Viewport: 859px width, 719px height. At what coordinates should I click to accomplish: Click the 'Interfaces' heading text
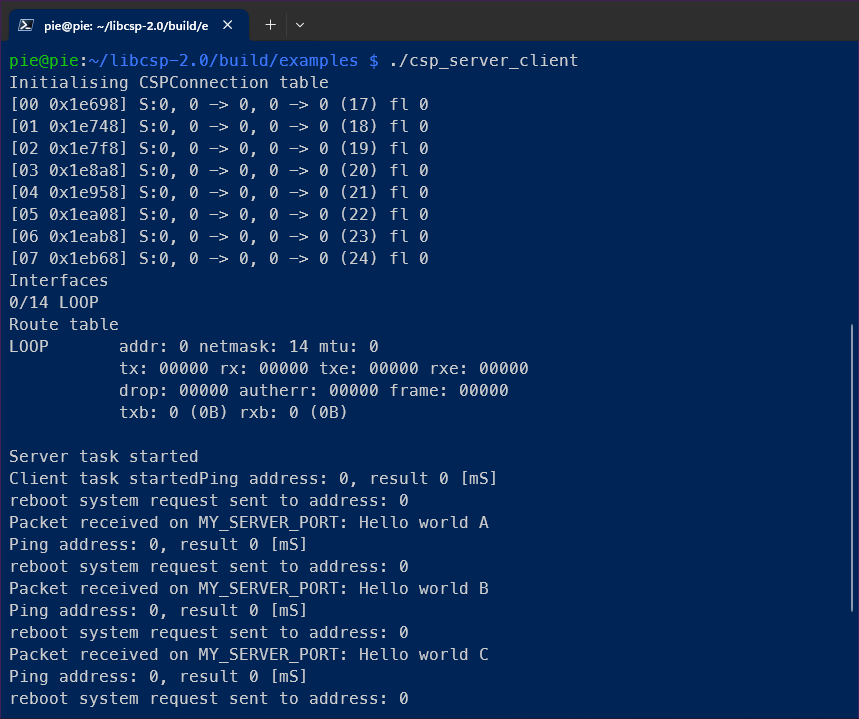57,280
